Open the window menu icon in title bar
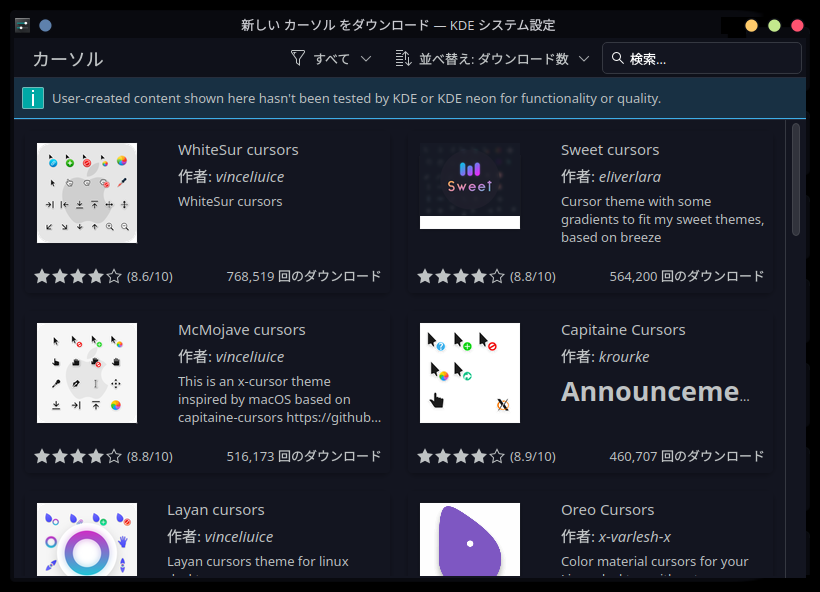 pyautogui.click(x=22, y=25)
